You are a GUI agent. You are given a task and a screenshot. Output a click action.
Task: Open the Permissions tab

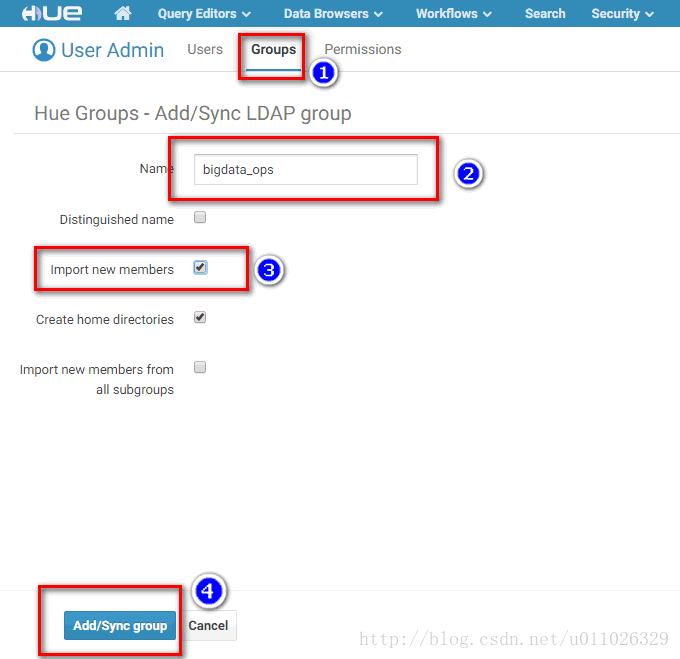point(363,49)
